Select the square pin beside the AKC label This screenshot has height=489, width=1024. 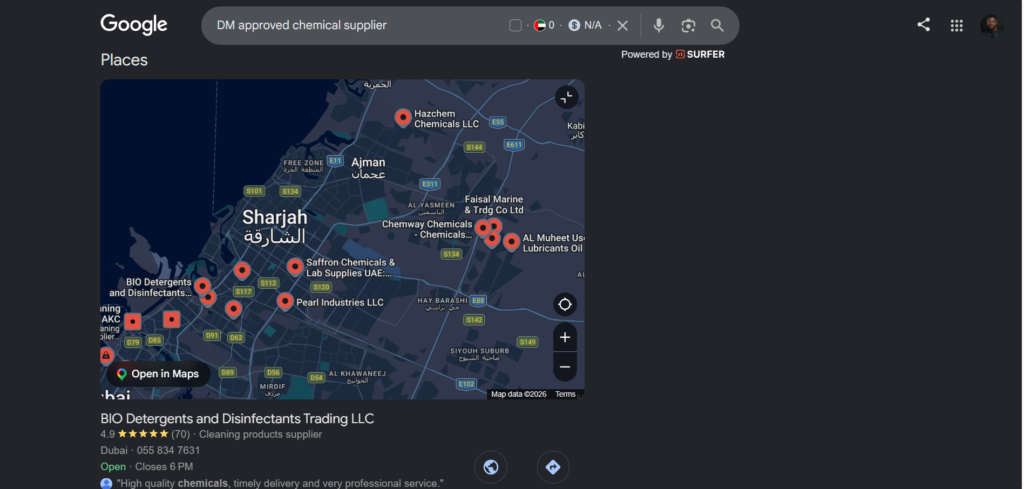coord(133,321)
